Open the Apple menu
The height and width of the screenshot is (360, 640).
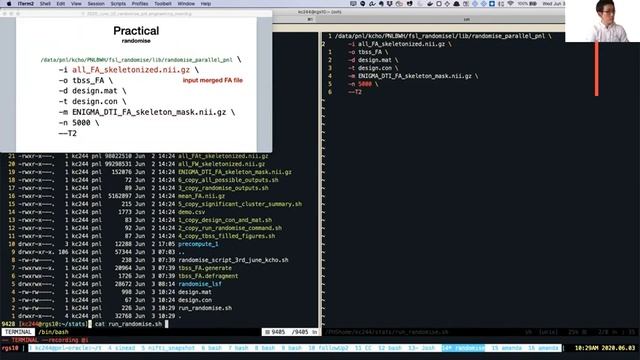tap(9, 4)
